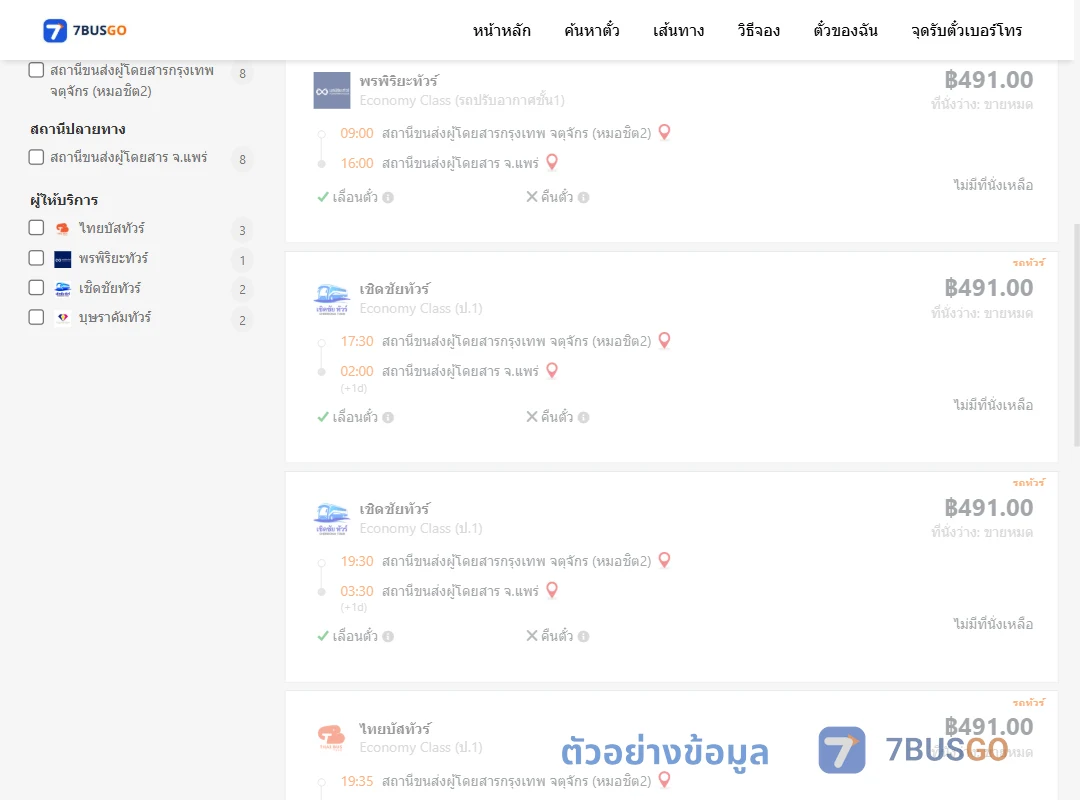Click ไม่มีที่นั่งเหลือ on 17:30 trip
1080x800 pixels.
tap(993, 404)
